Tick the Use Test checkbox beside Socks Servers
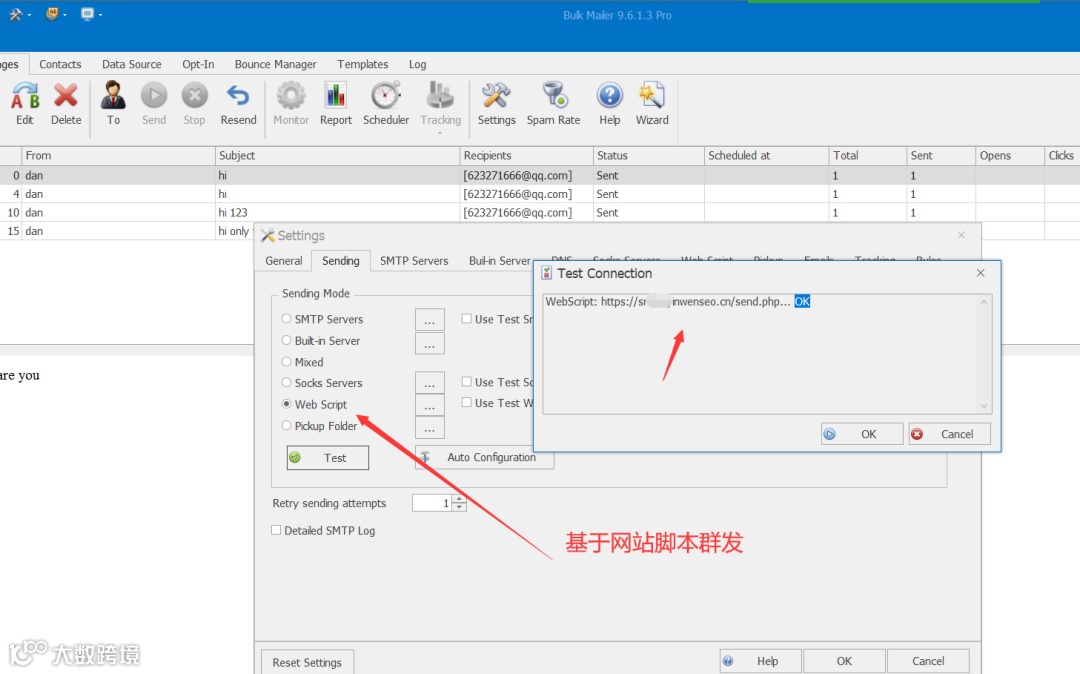This screenshot has width=1080, height=674. 467,381
